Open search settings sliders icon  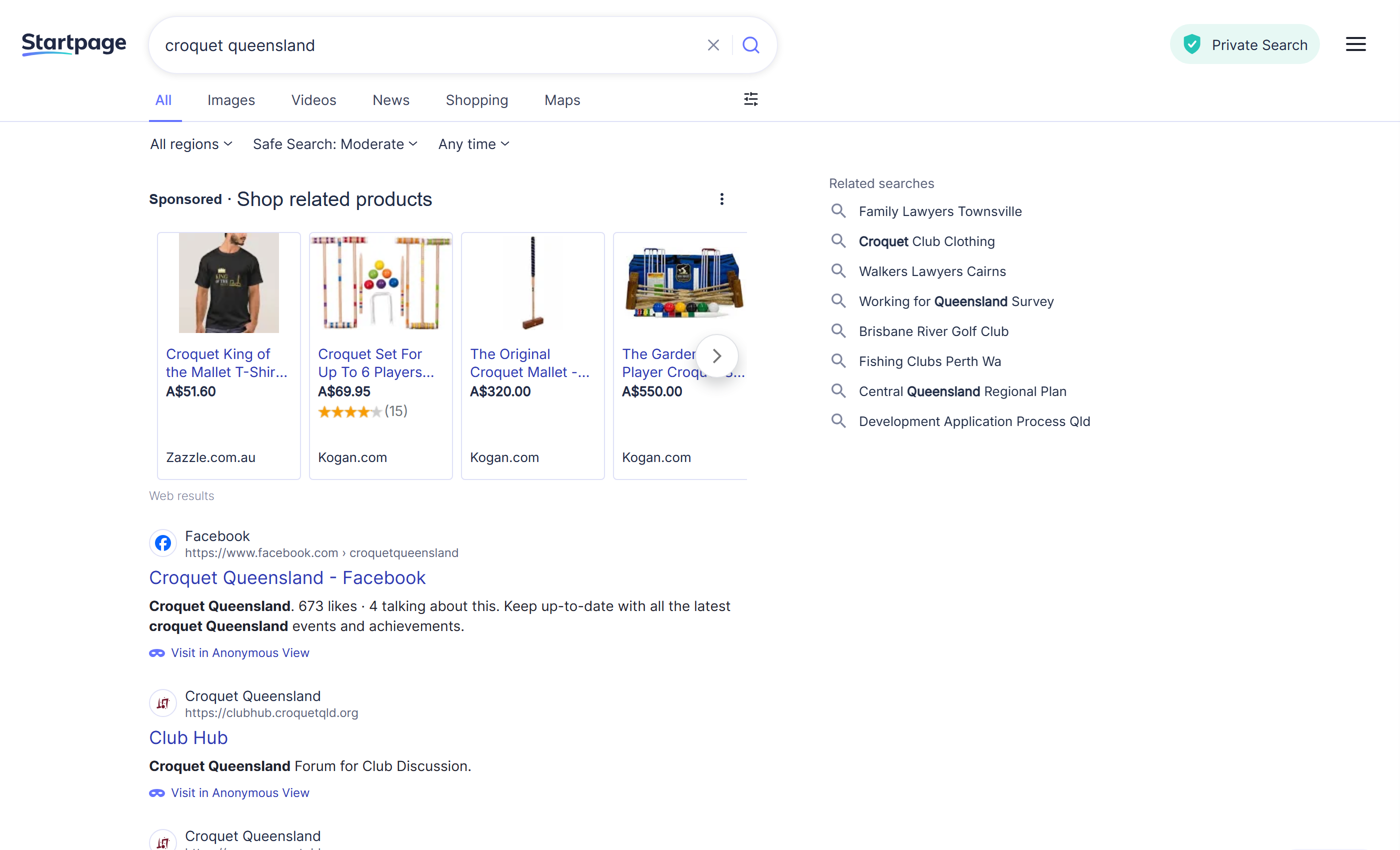pyautogui.click(x=750, y=99)
